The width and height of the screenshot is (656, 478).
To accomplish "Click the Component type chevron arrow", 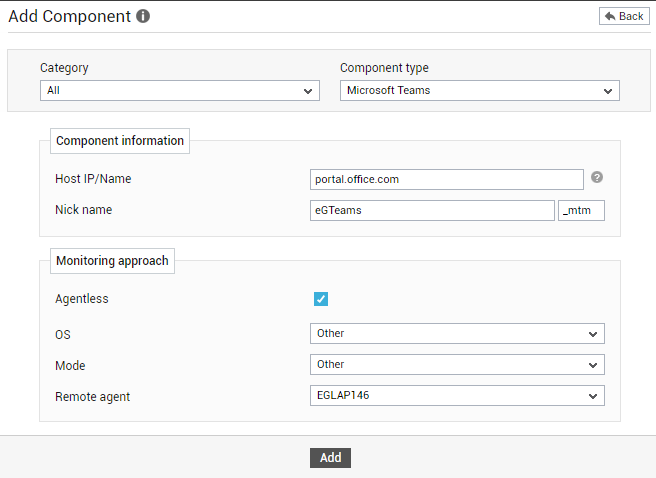I will (608, 91).
